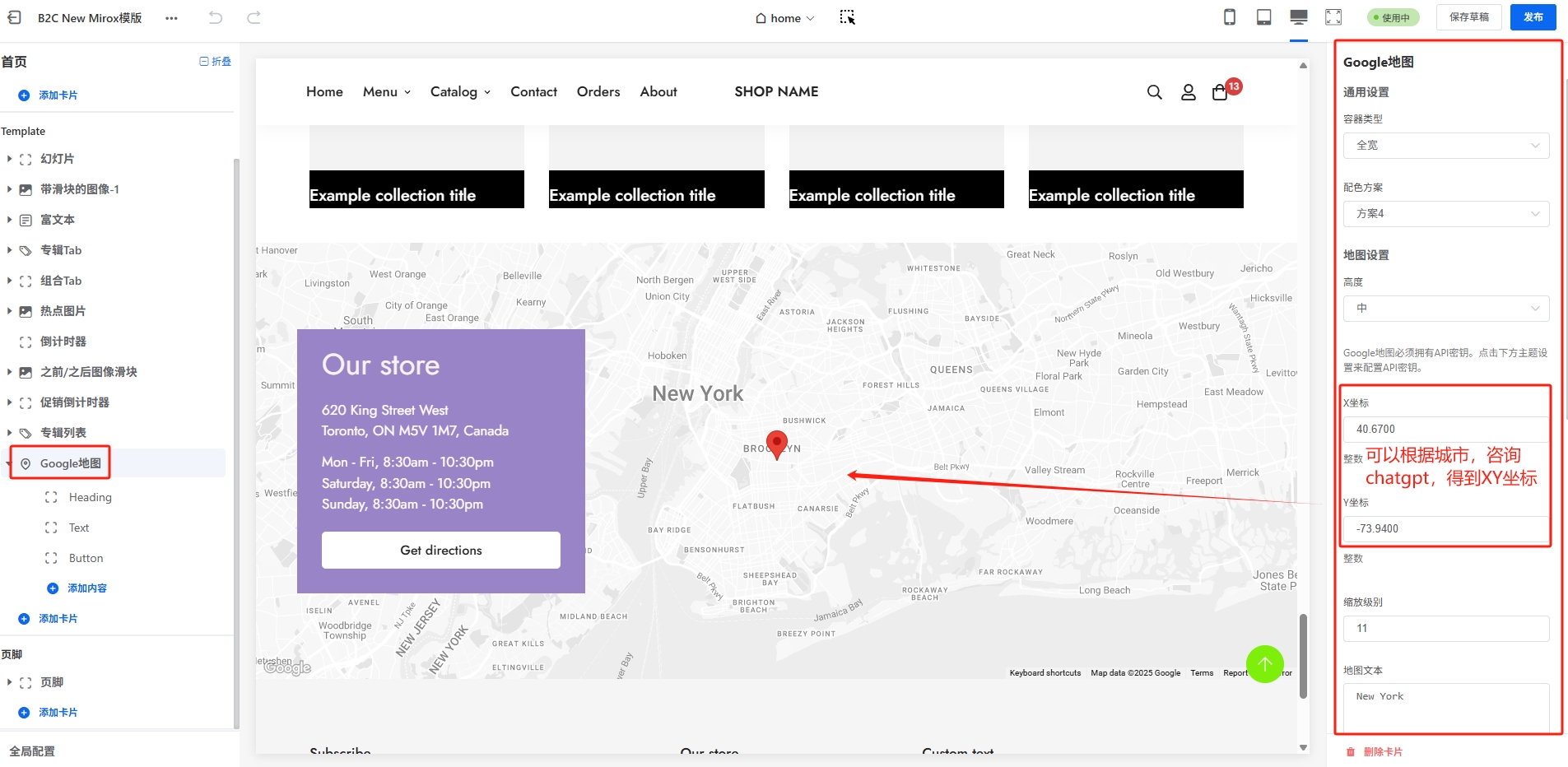Screen dimensions: 1568x767
Task: Open the shopping cart icon
Action: pyautogui.click(x=1221, y=92)
